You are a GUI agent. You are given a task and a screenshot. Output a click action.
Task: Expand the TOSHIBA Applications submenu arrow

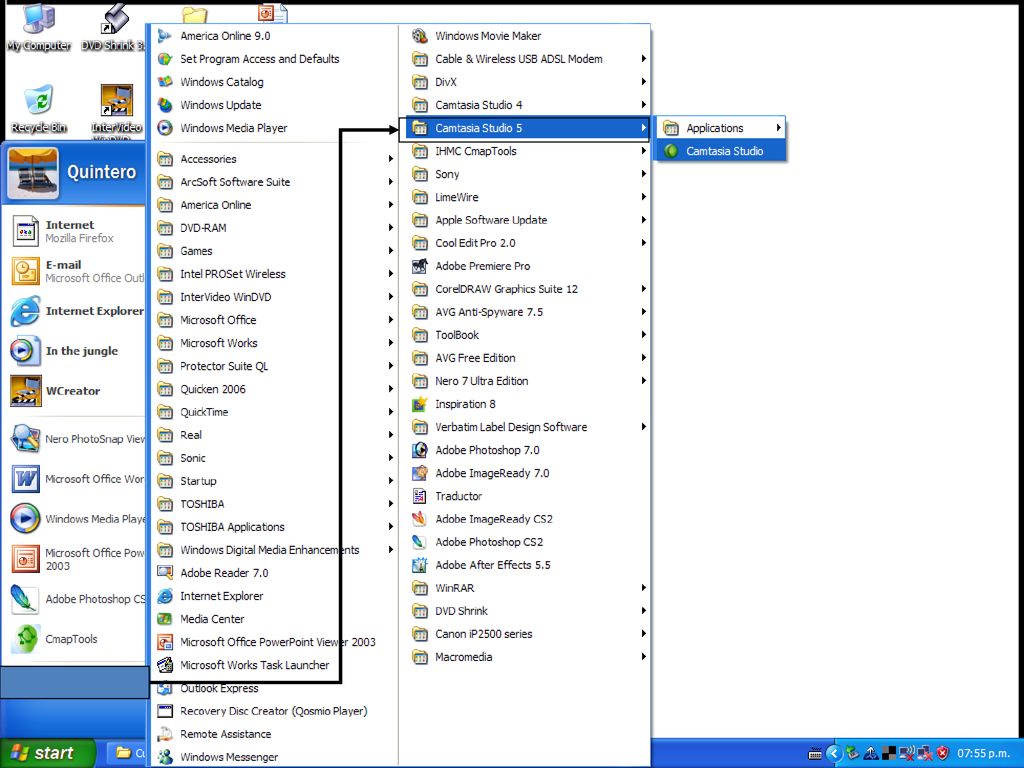pyautogui.click(x=391, y=527)
